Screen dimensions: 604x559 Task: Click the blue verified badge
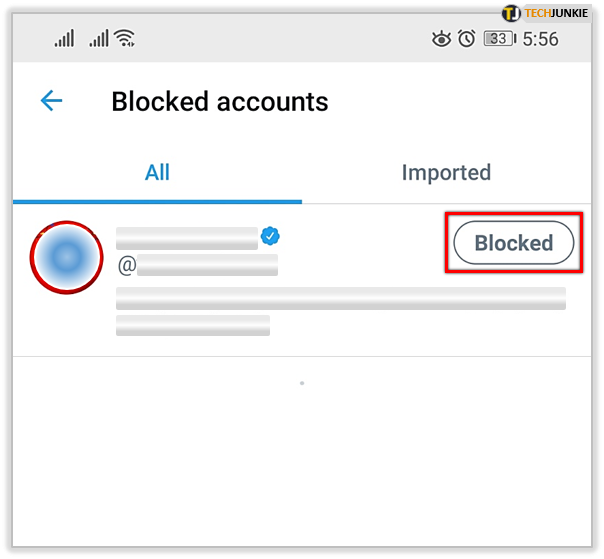[270, 237]
